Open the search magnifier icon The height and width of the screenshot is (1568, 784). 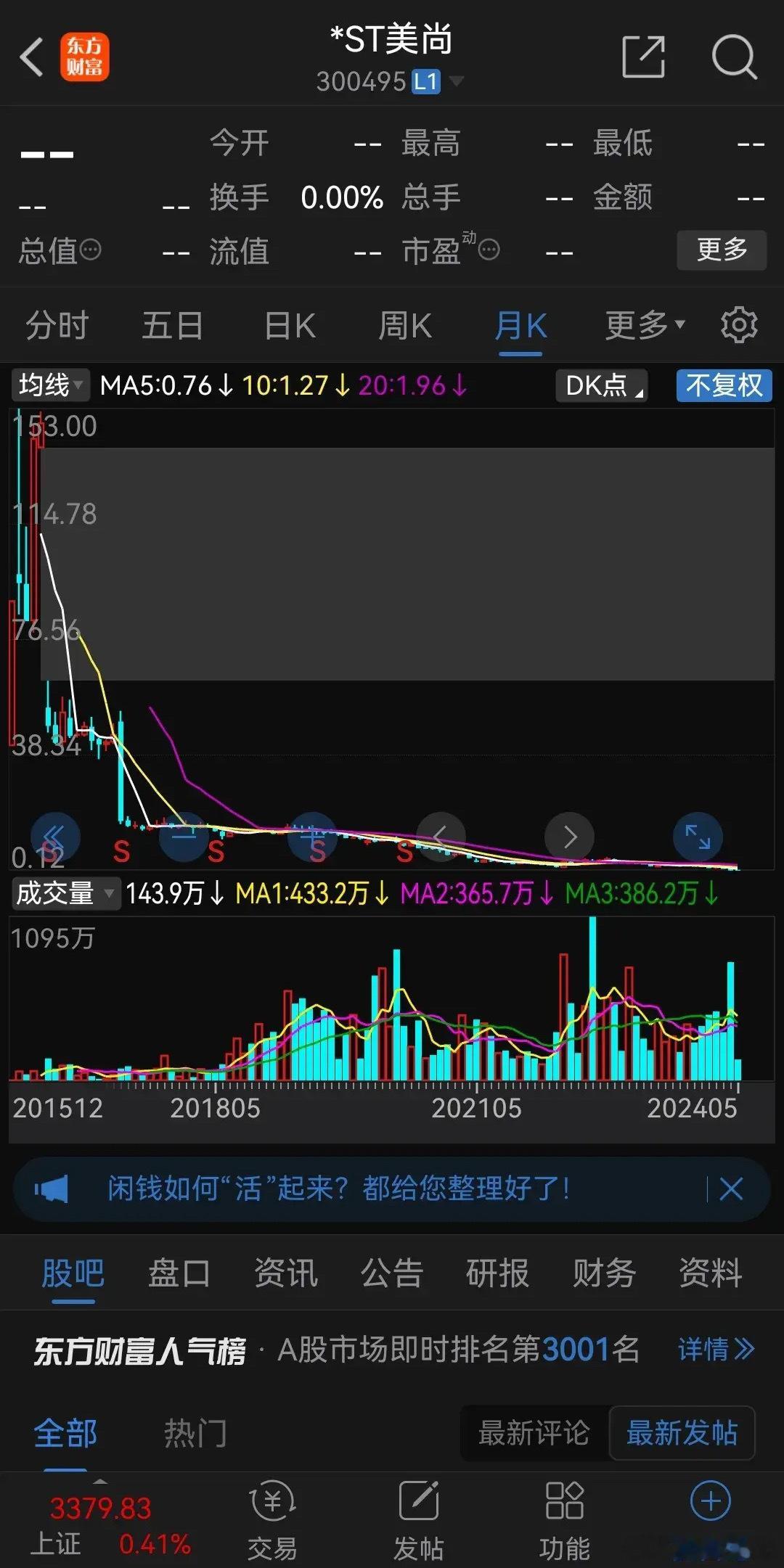734,57
